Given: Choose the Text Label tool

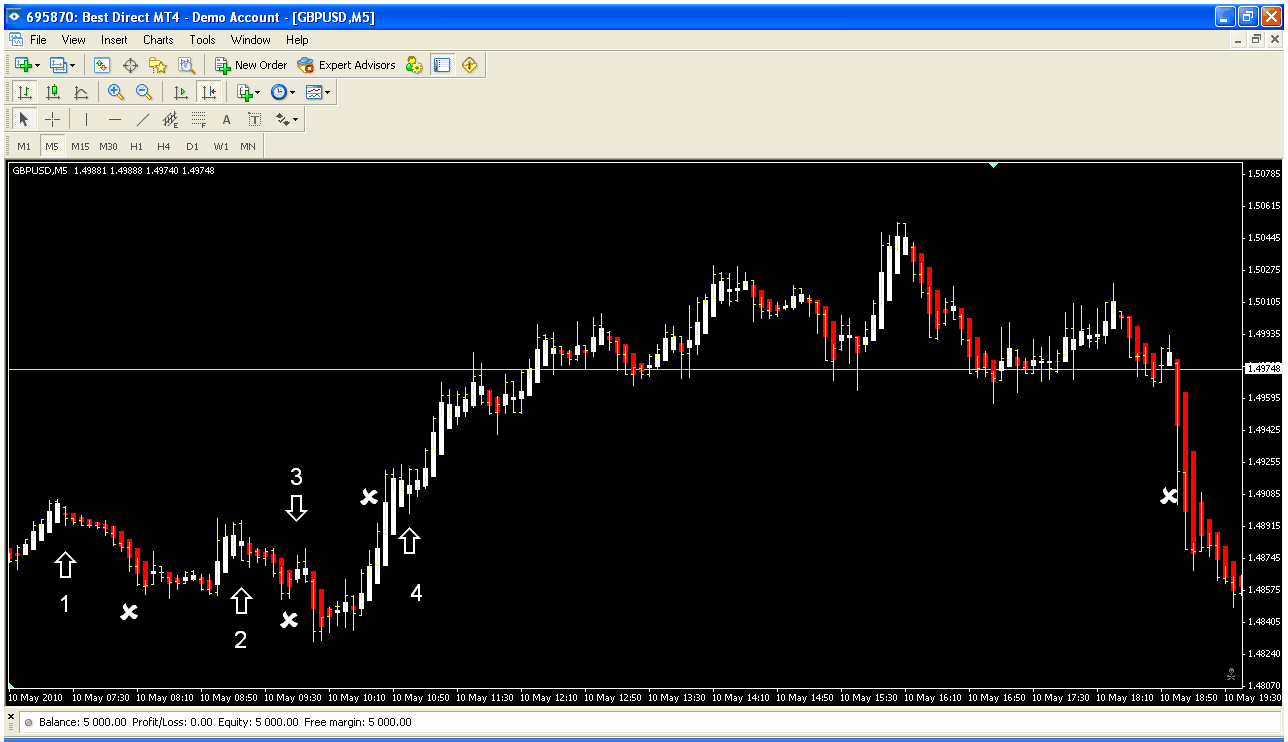Looking at the screenshot, I should pyautogui.click(x=254, y=120).
